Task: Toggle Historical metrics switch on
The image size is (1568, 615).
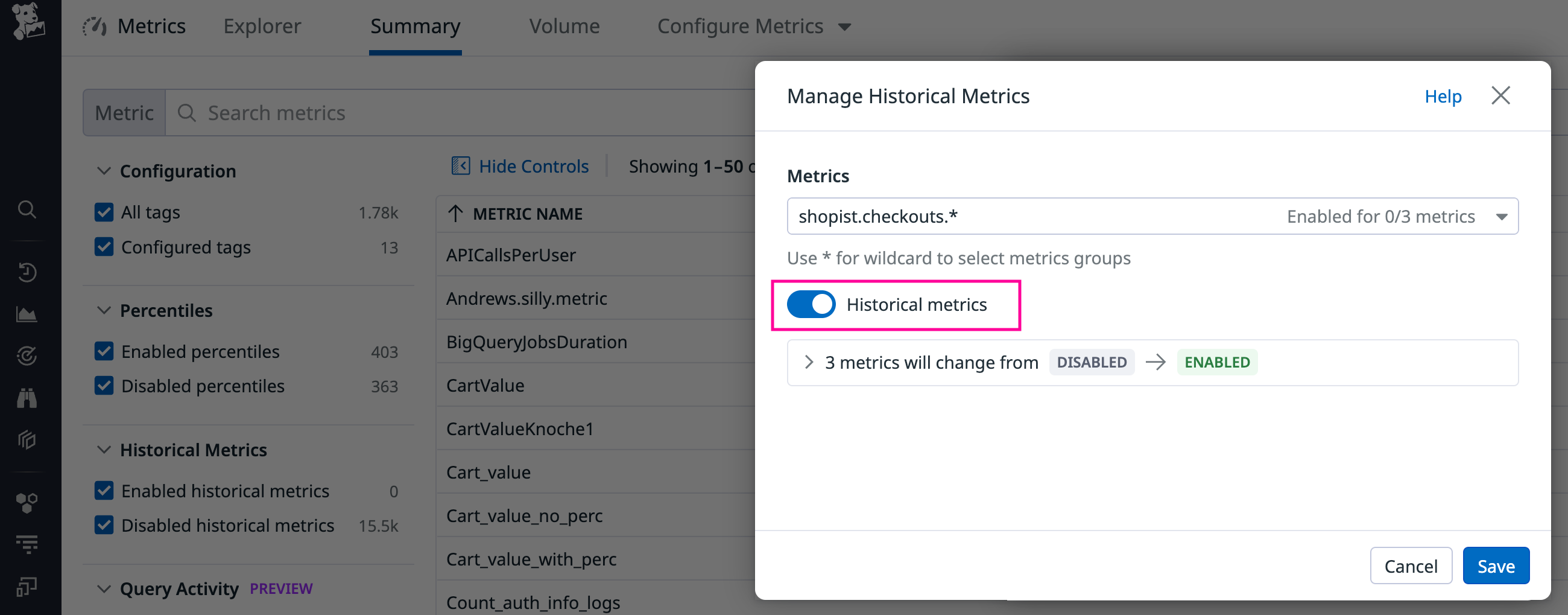Action: [811, 304]
